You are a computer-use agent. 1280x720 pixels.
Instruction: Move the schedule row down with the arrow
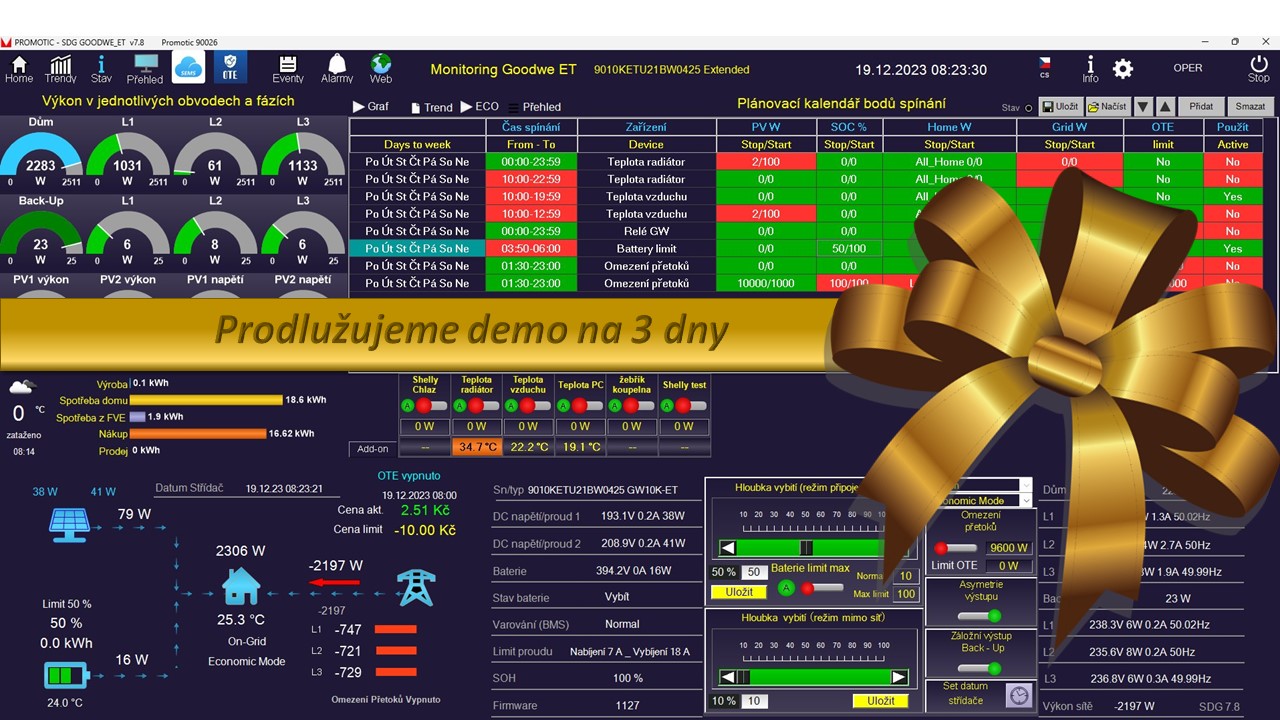coord(1143,106)
